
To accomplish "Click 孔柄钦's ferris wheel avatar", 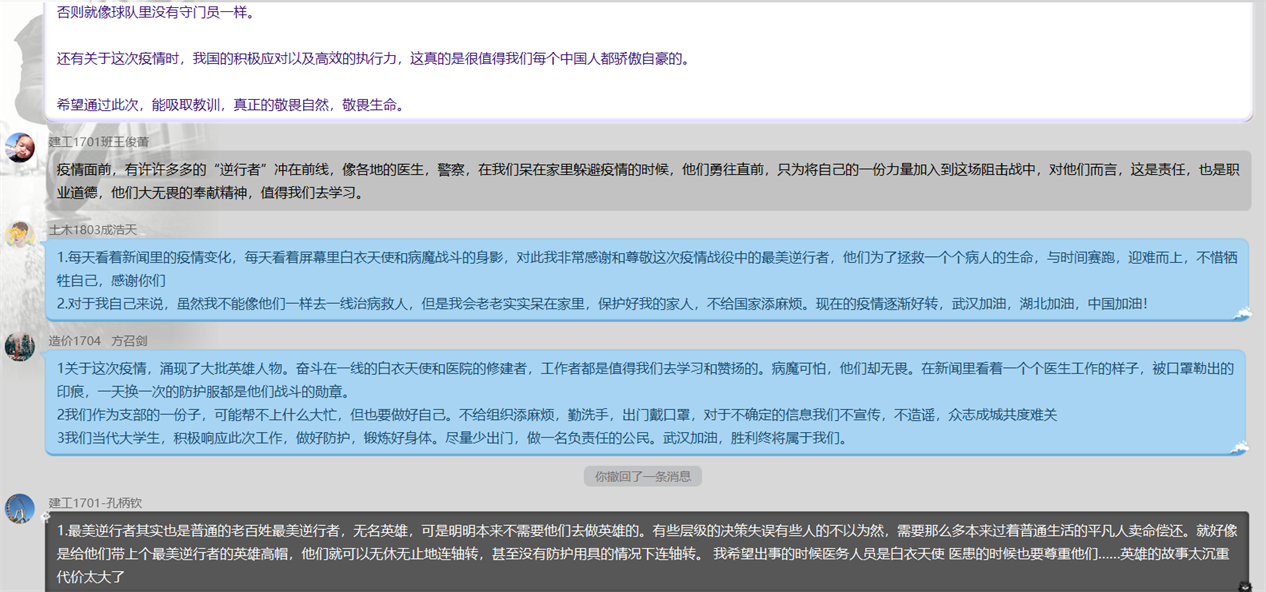I will [x=20, y=508].
